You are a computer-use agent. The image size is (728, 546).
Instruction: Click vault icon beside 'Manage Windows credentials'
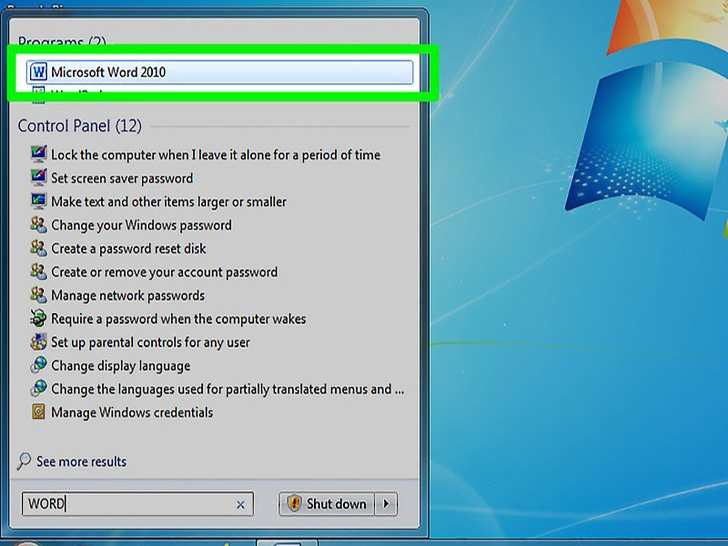39,411
